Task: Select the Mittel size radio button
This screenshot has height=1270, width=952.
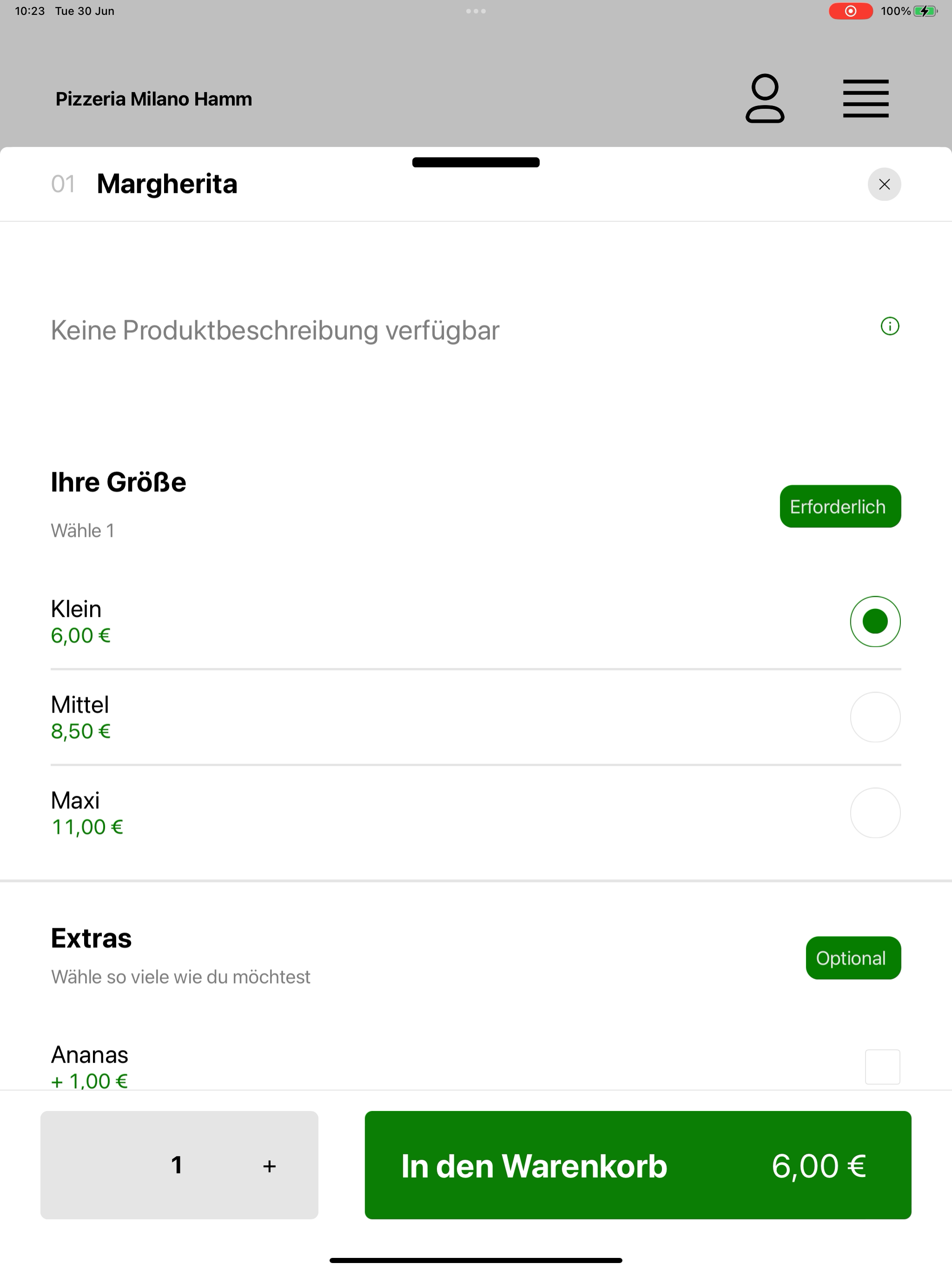Action: 875,717
